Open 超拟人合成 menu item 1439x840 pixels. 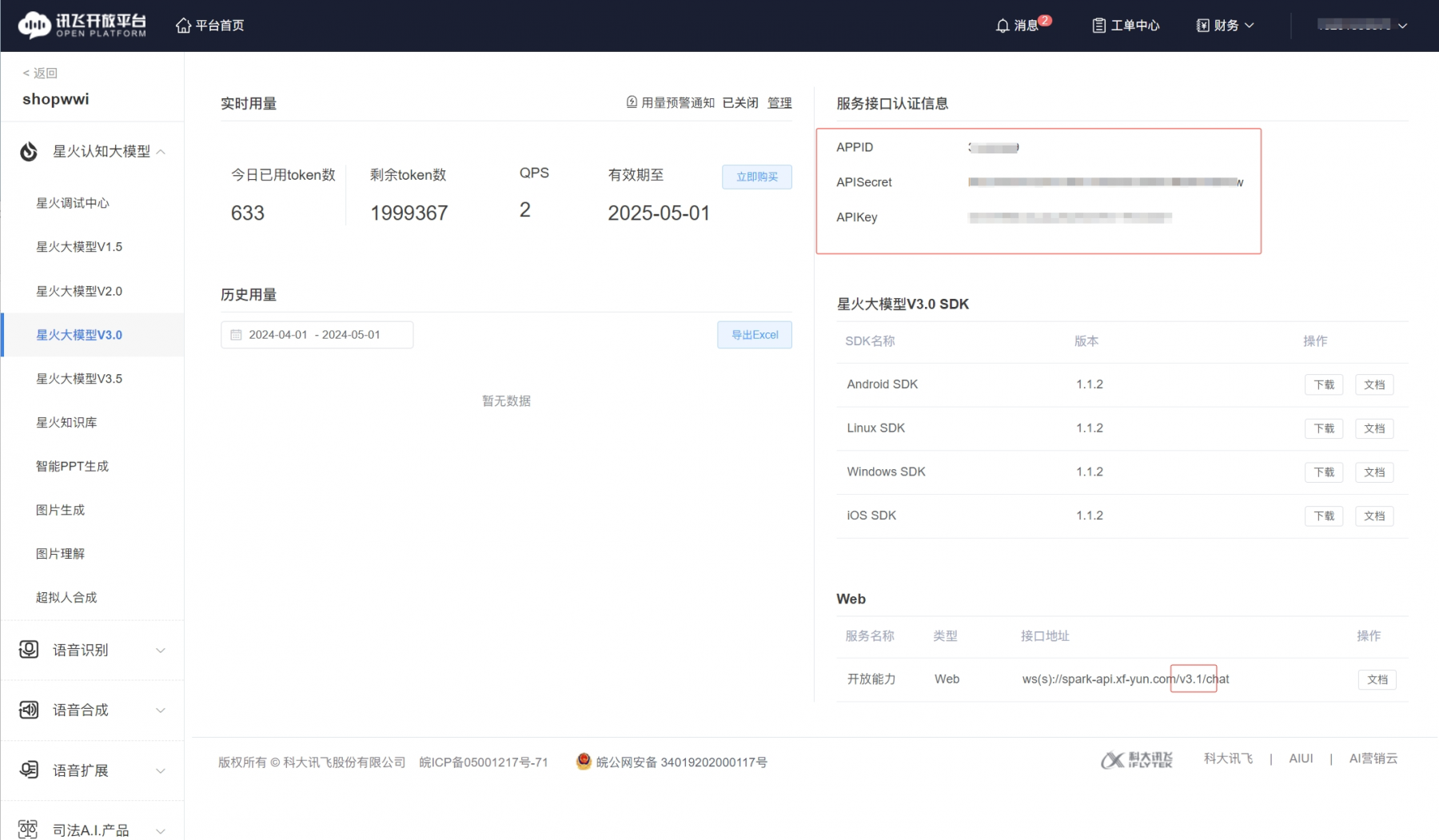pyautogui.click(x=66, y=597)
